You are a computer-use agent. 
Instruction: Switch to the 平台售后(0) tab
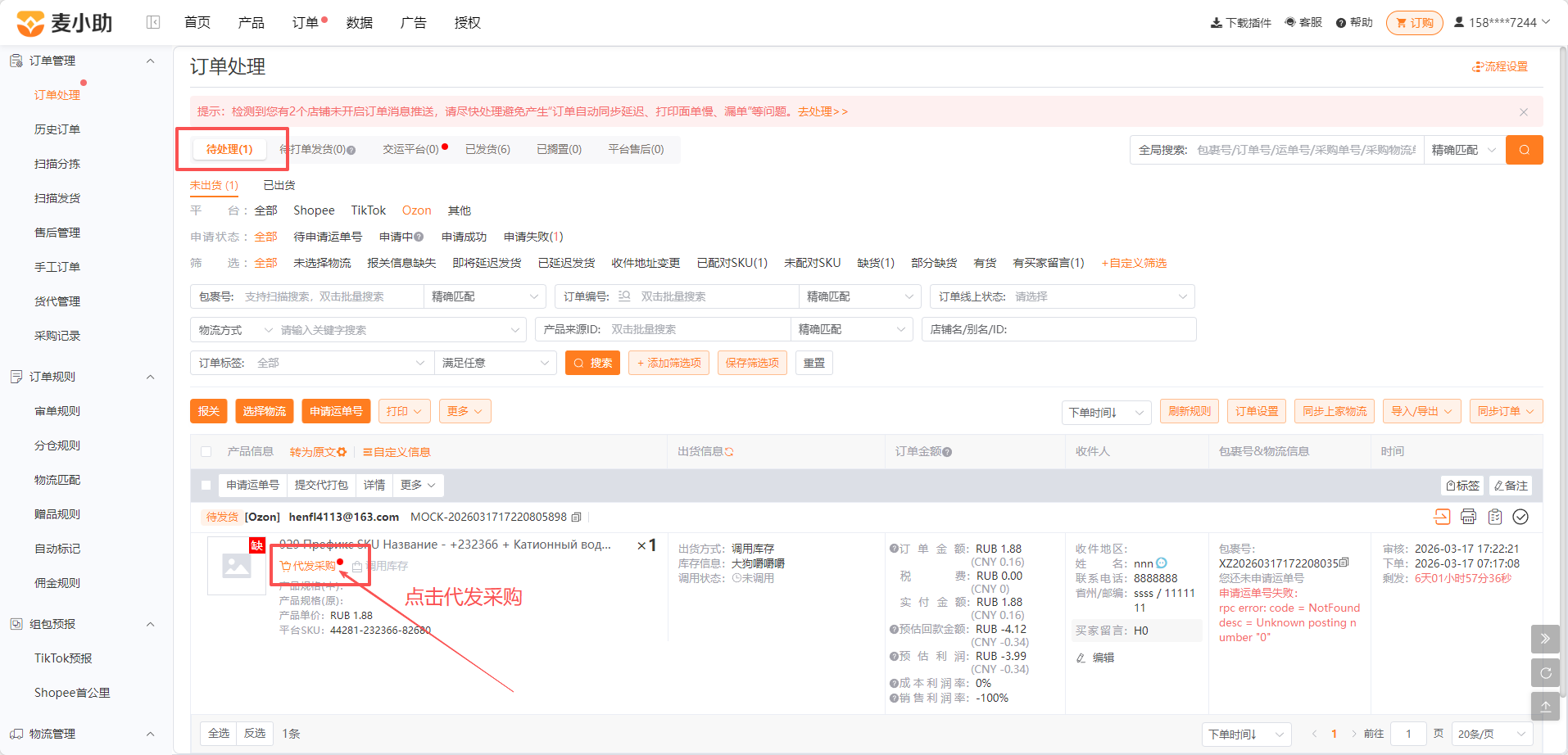coord(636,149)
